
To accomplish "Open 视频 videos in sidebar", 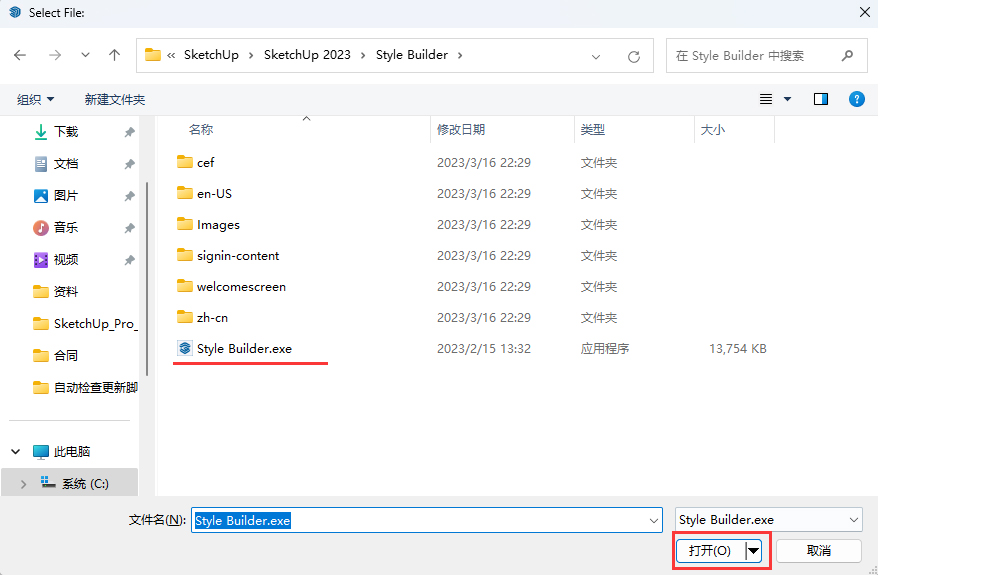I will [x=66, y=259].
